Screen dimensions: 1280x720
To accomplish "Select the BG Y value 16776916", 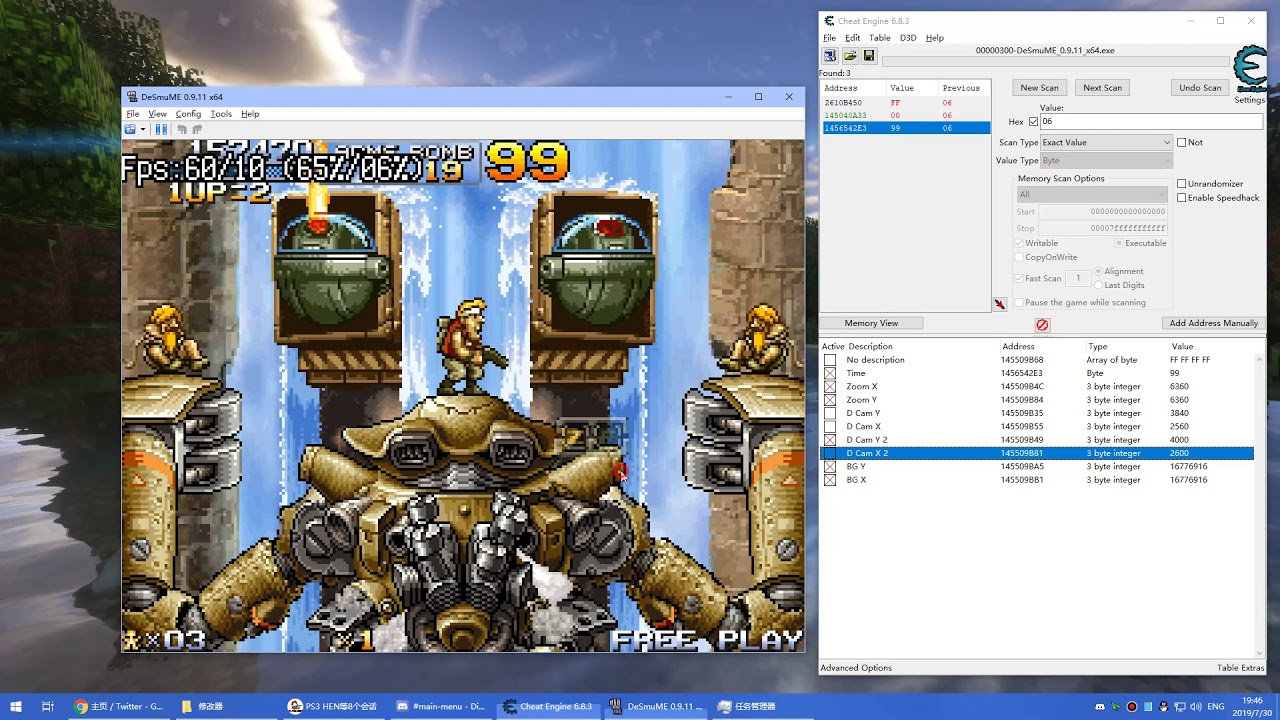I will 1188,467.
